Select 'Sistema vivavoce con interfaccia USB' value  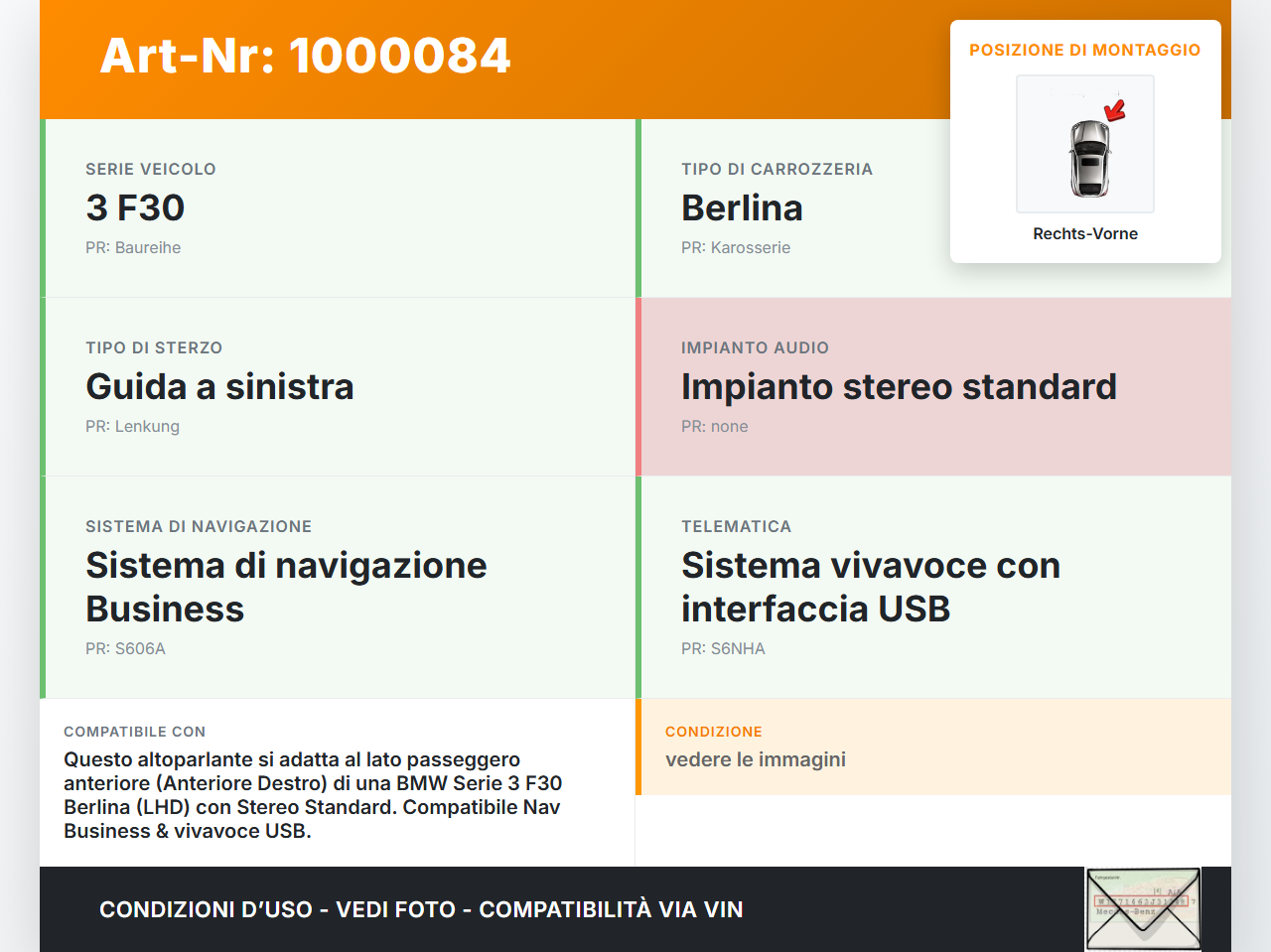pyautogui.click(x=871, y=587)
